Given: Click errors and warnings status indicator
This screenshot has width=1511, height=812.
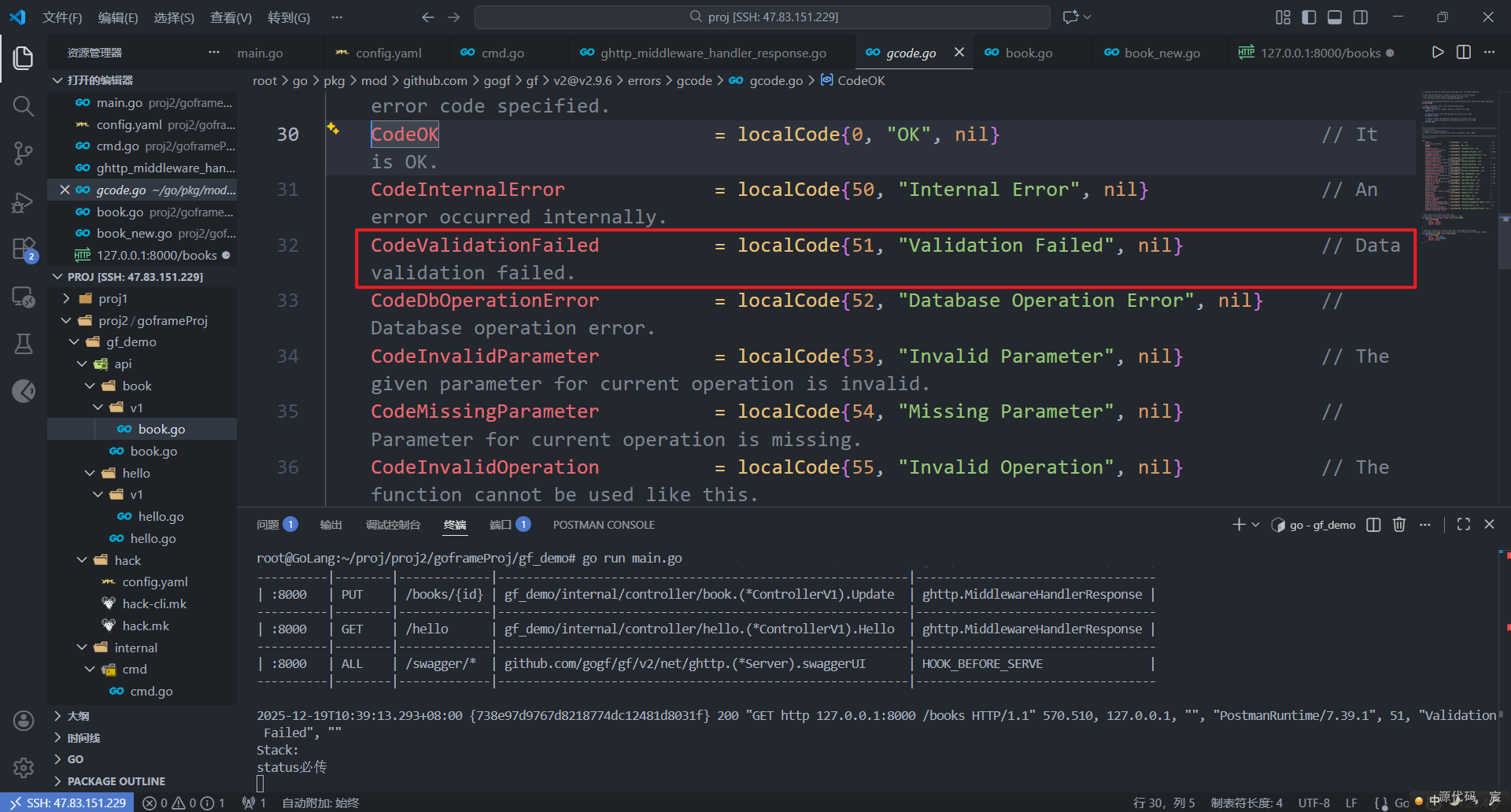Looking at the screenshot, I should coord(184,803).
